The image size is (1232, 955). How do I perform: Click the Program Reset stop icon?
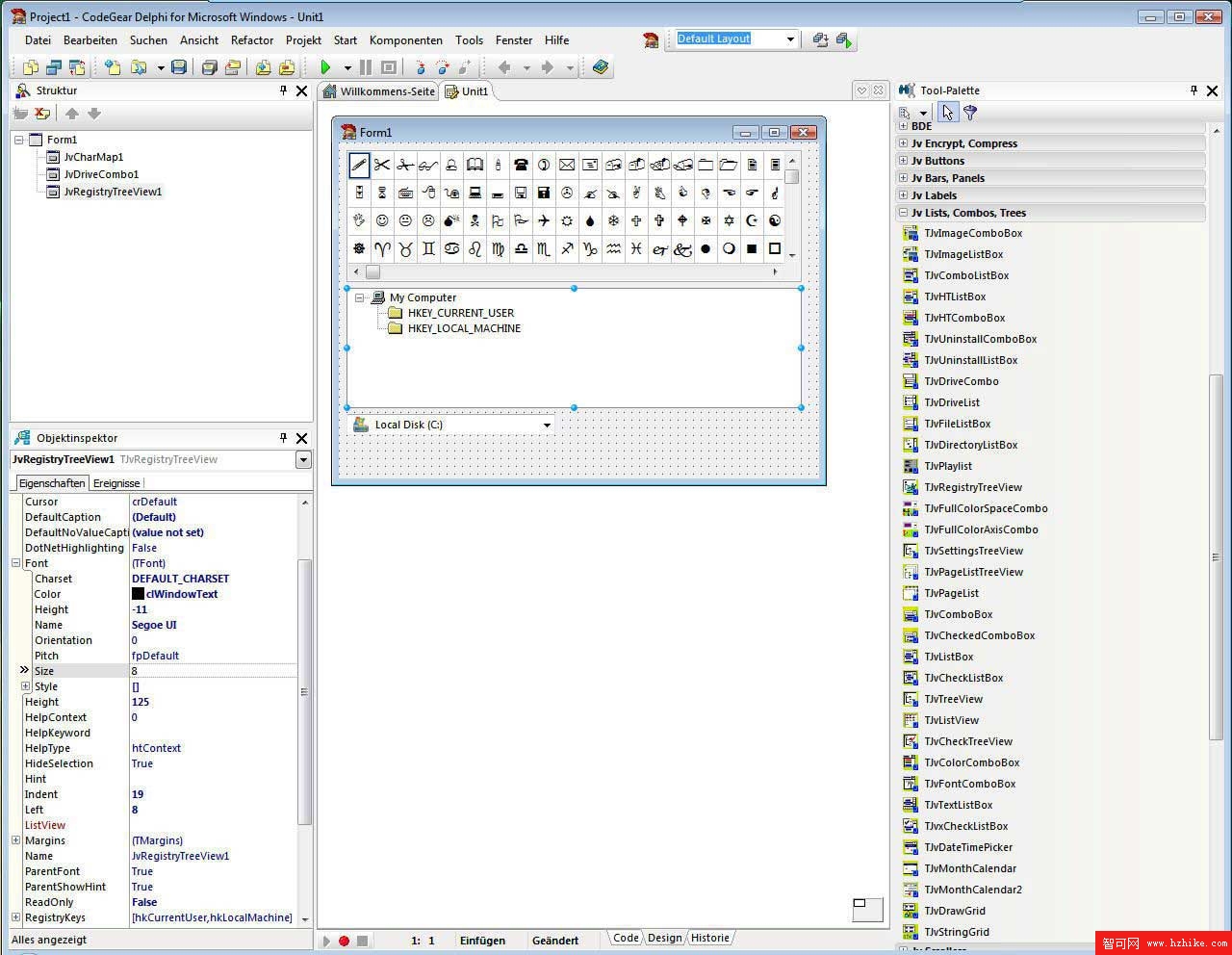[389, 67]
